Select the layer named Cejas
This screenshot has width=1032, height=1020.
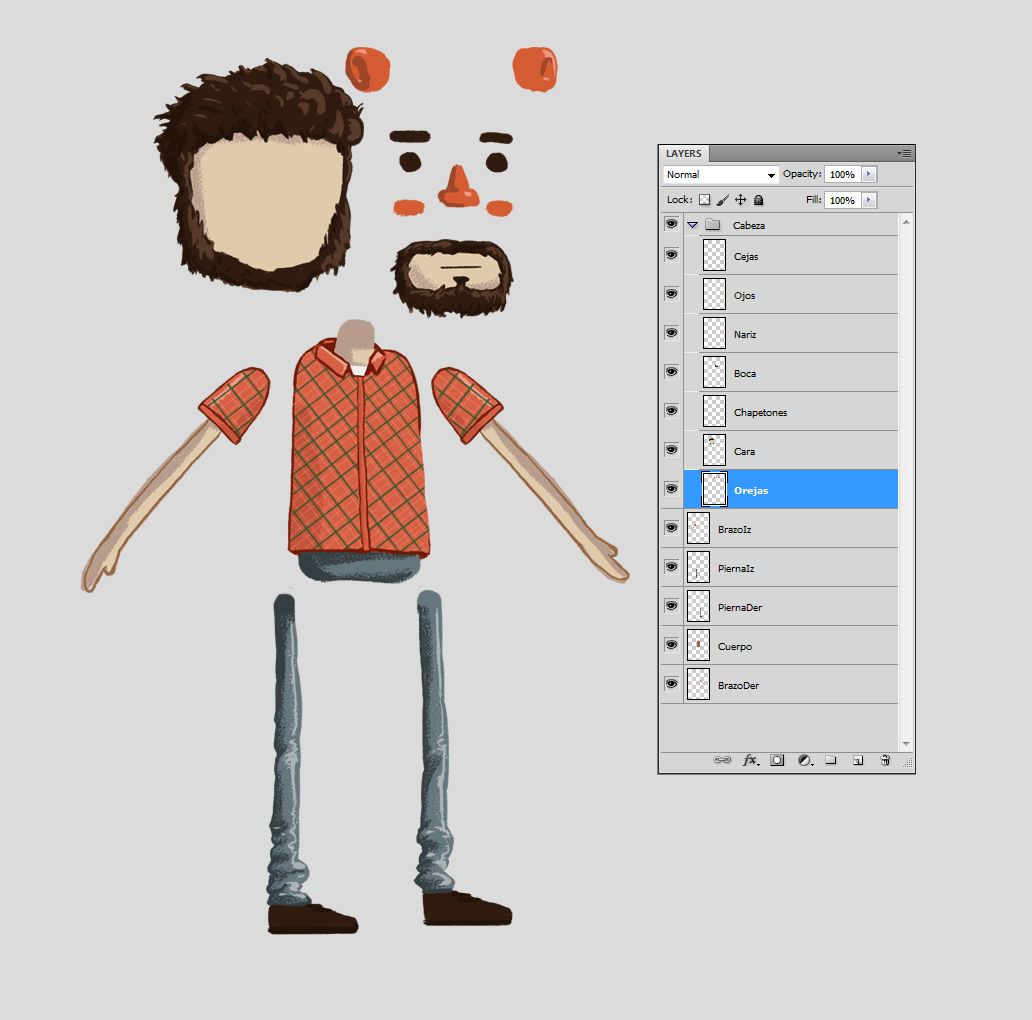(x=746, y=257)
